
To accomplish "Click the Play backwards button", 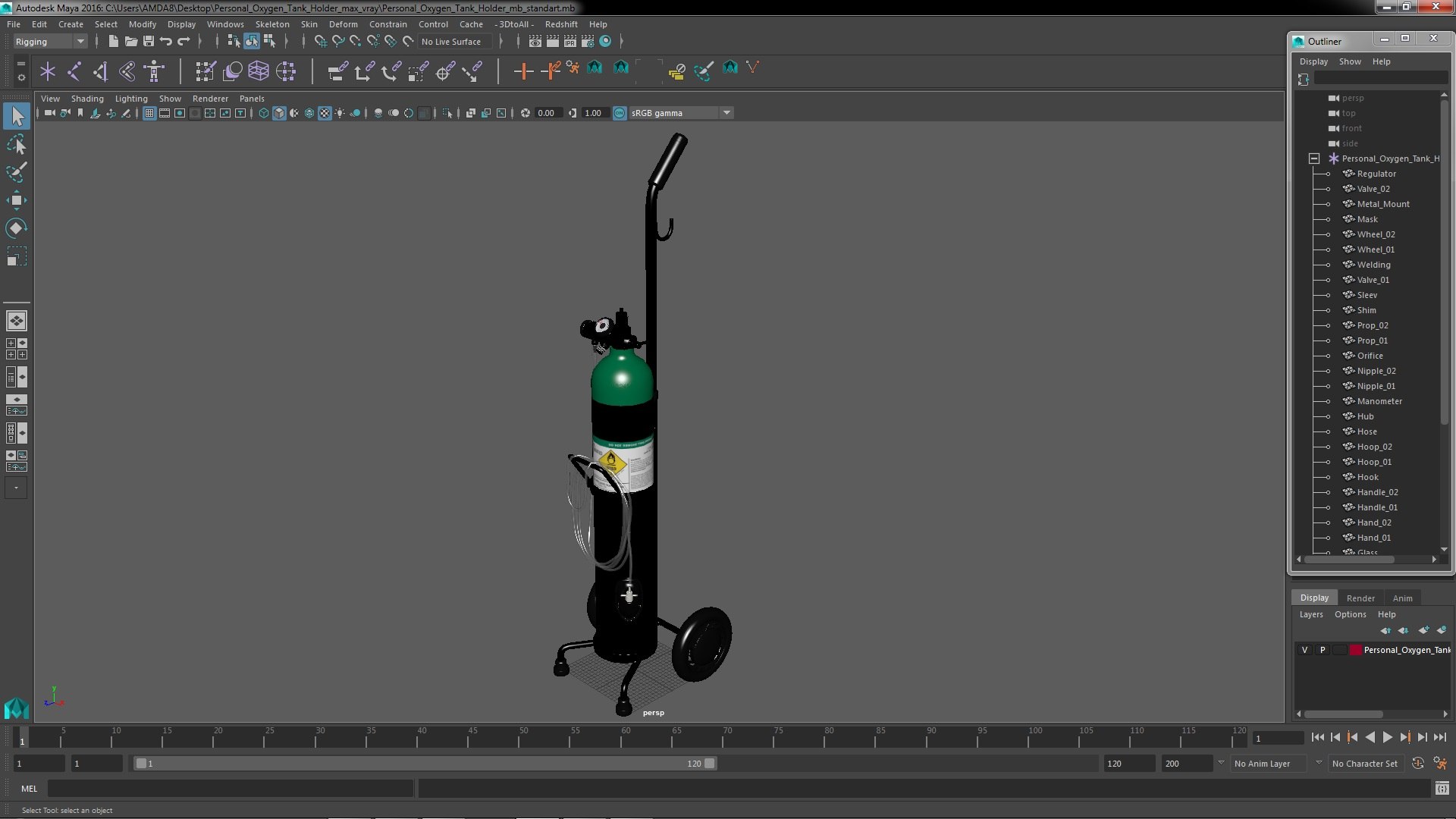I will (x=1370, y=737).
